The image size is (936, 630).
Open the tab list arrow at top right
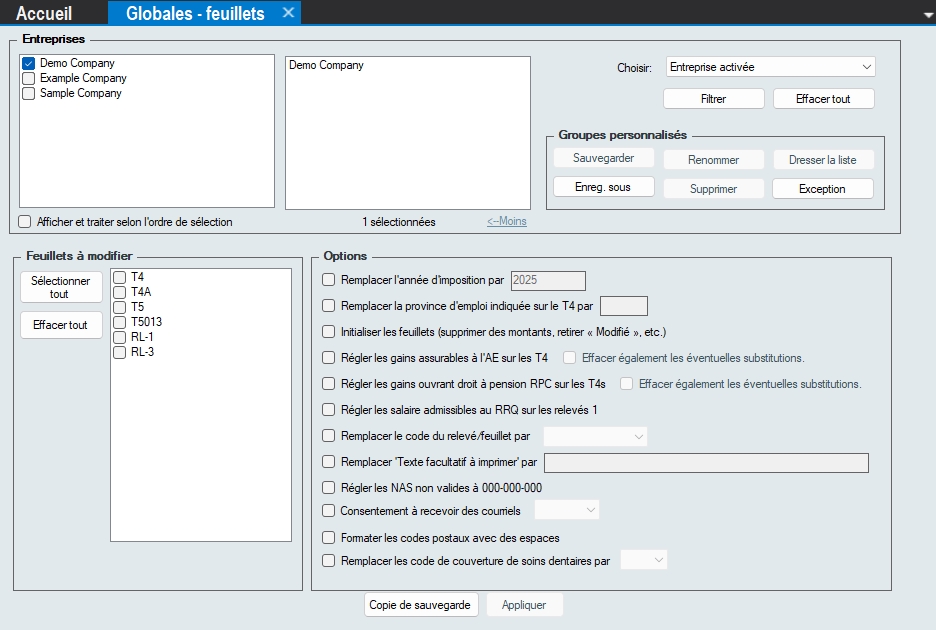(x=926, y=15)
